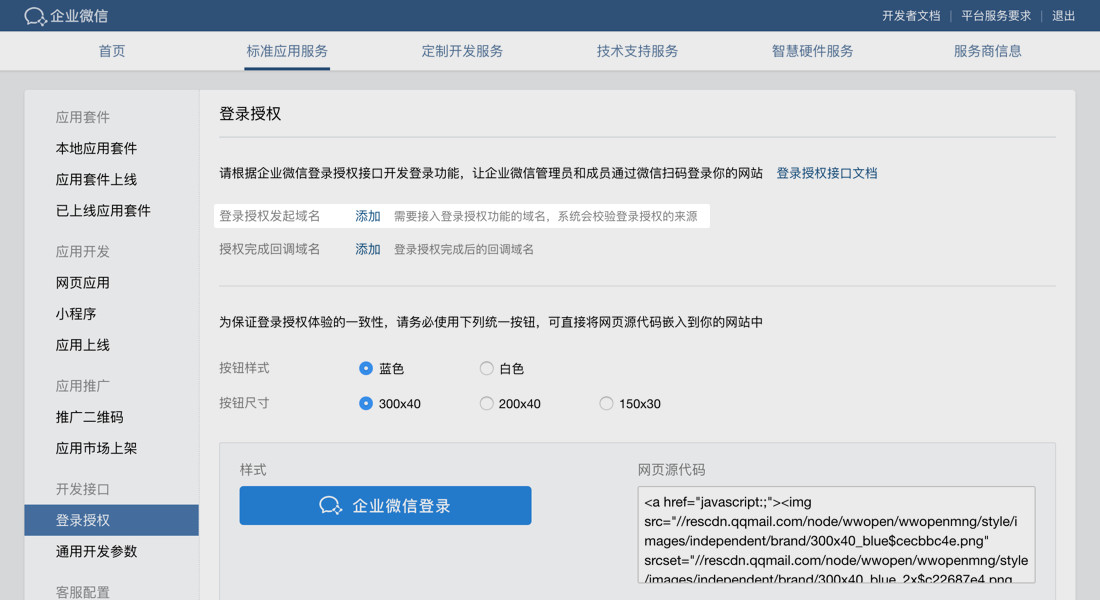Click the 开发接口 sidebar section label

point(83,489)
